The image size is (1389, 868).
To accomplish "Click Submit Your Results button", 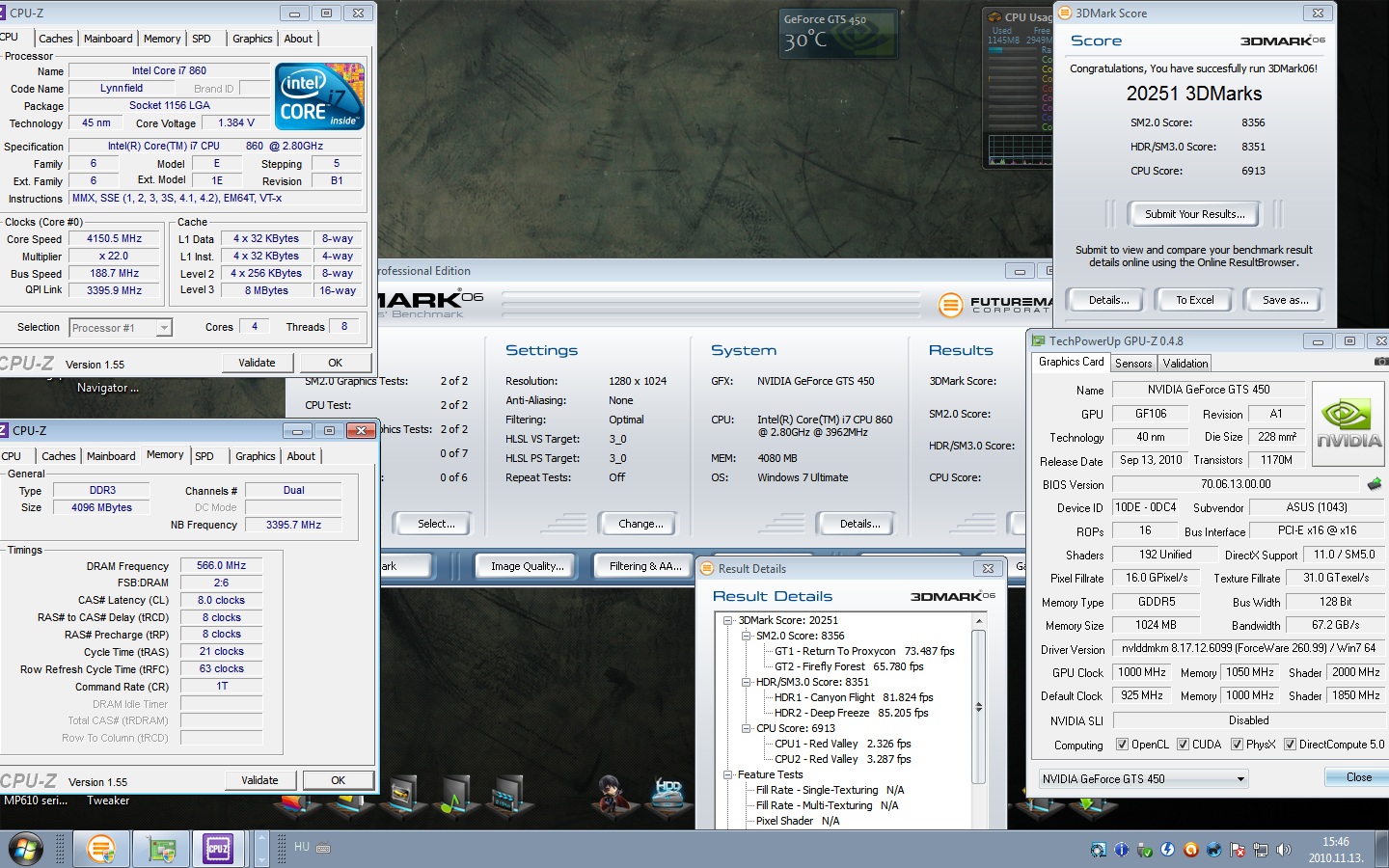I will coord(1194,214).
